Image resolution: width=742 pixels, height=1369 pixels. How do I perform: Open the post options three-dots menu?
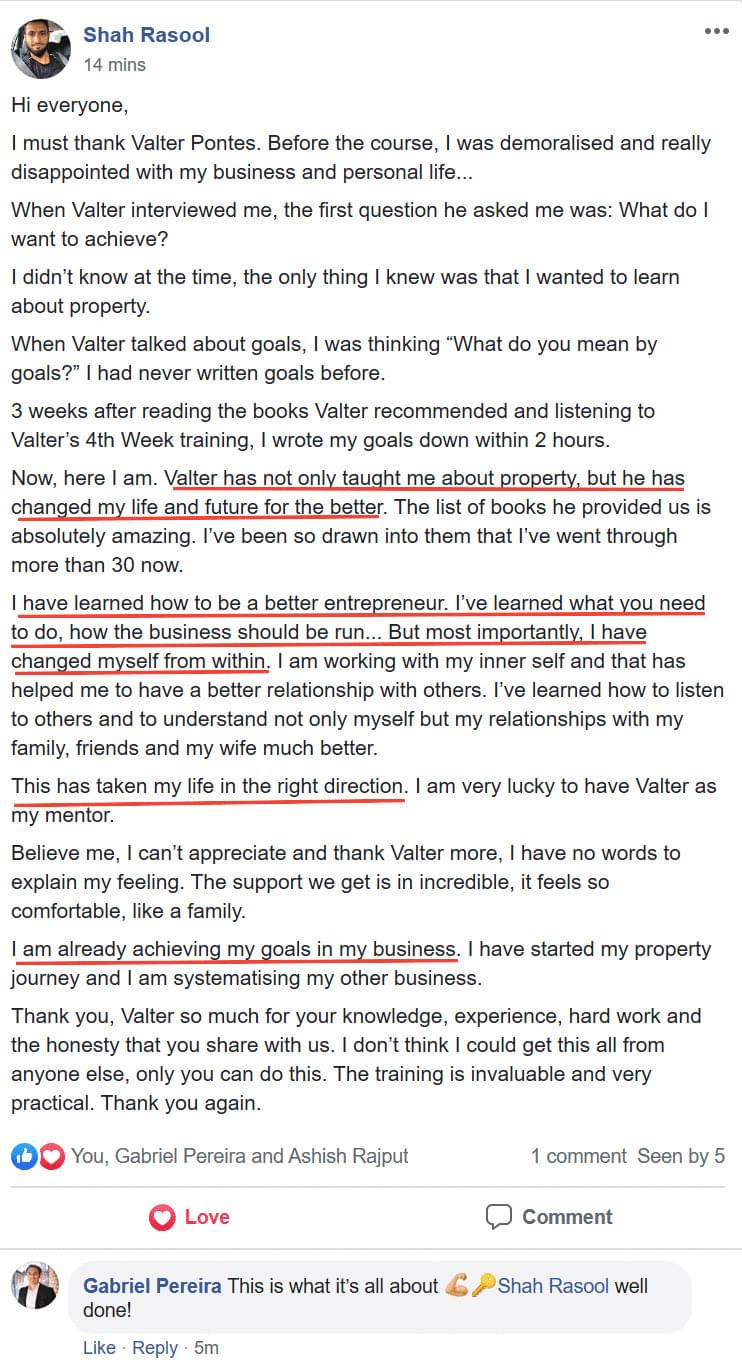pos(716,32)
